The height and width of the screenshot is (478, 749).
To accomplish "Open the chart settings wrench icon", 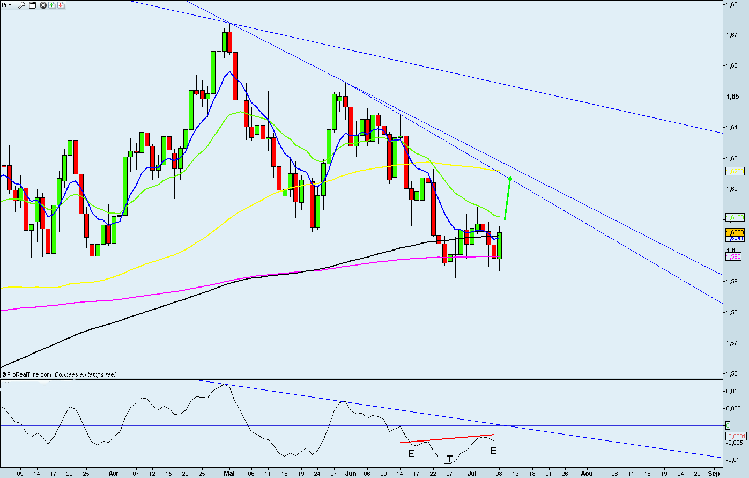I will (x=21, y=5).
